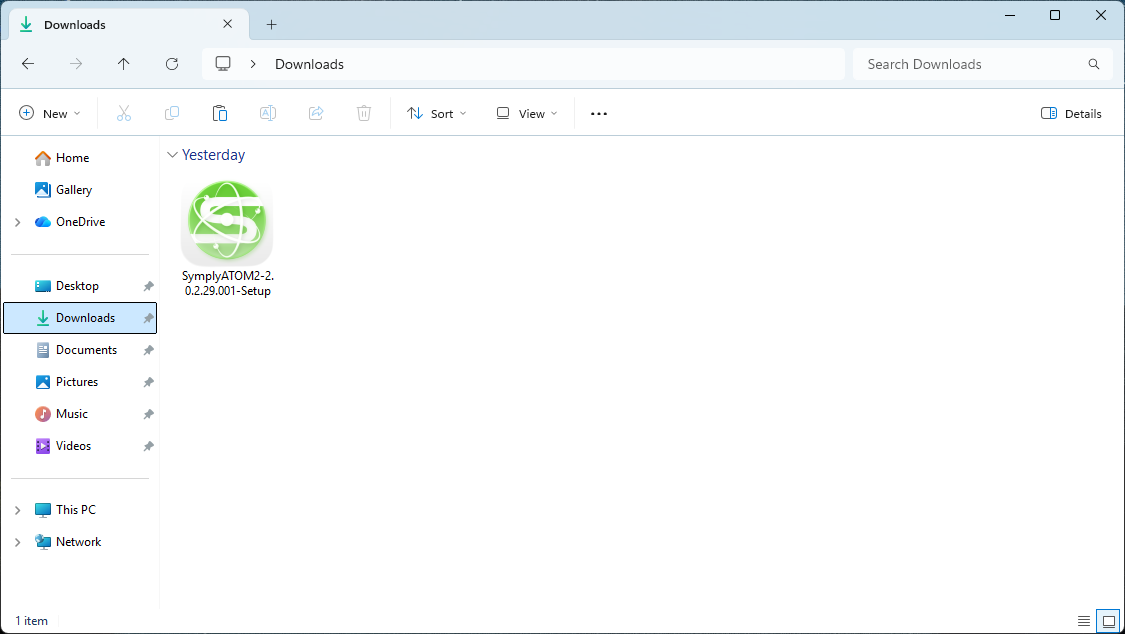Click the Copy icon in toolbar
This screenshot has height=634, width=1125.
[x=172, y=113]
